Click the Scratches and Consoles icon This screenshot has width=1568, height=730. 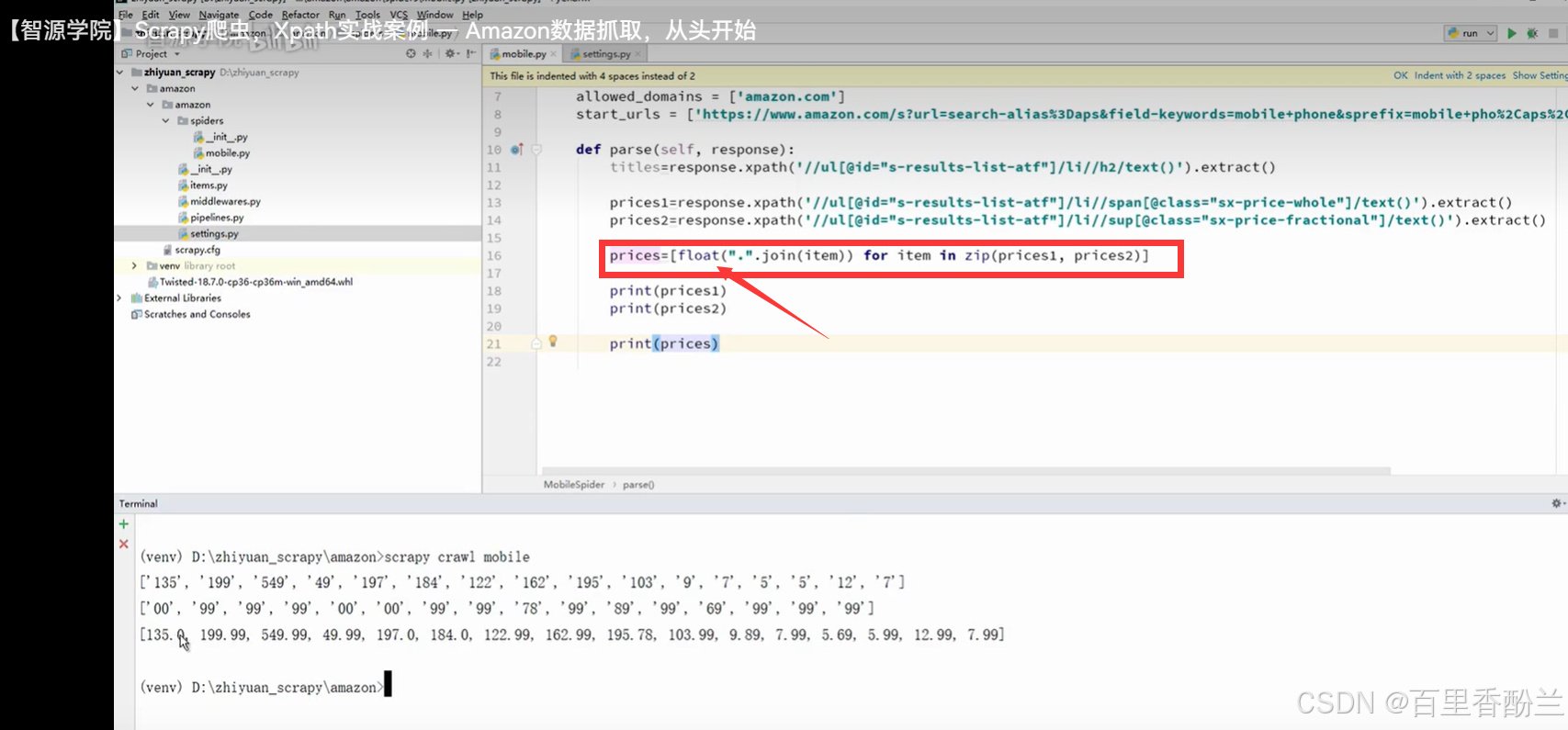(137, 314)
